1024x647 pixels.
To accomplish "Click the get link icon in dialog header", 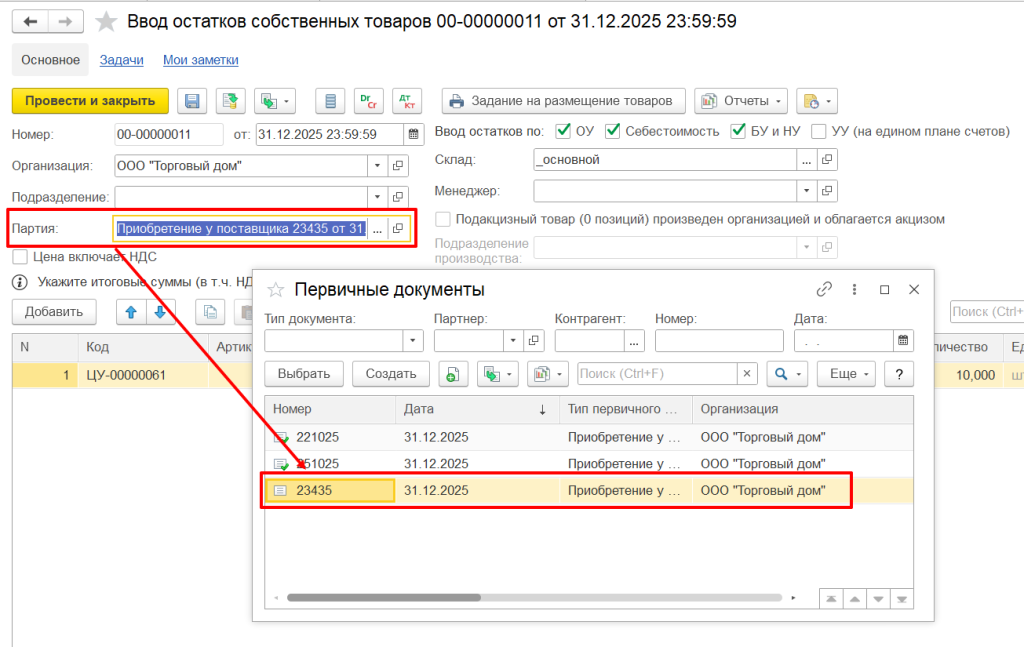I will pyautogui.click(x=824, y=289).
